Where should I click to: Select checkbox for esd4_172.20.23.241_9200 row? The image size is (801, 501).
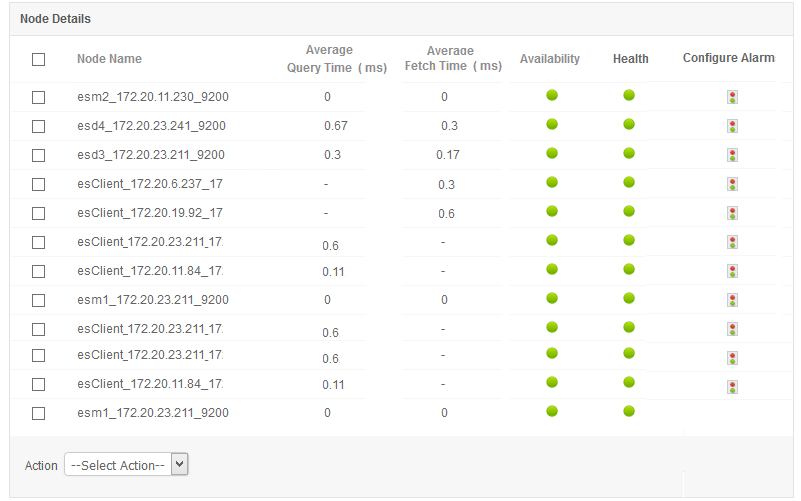click(39, 127)
